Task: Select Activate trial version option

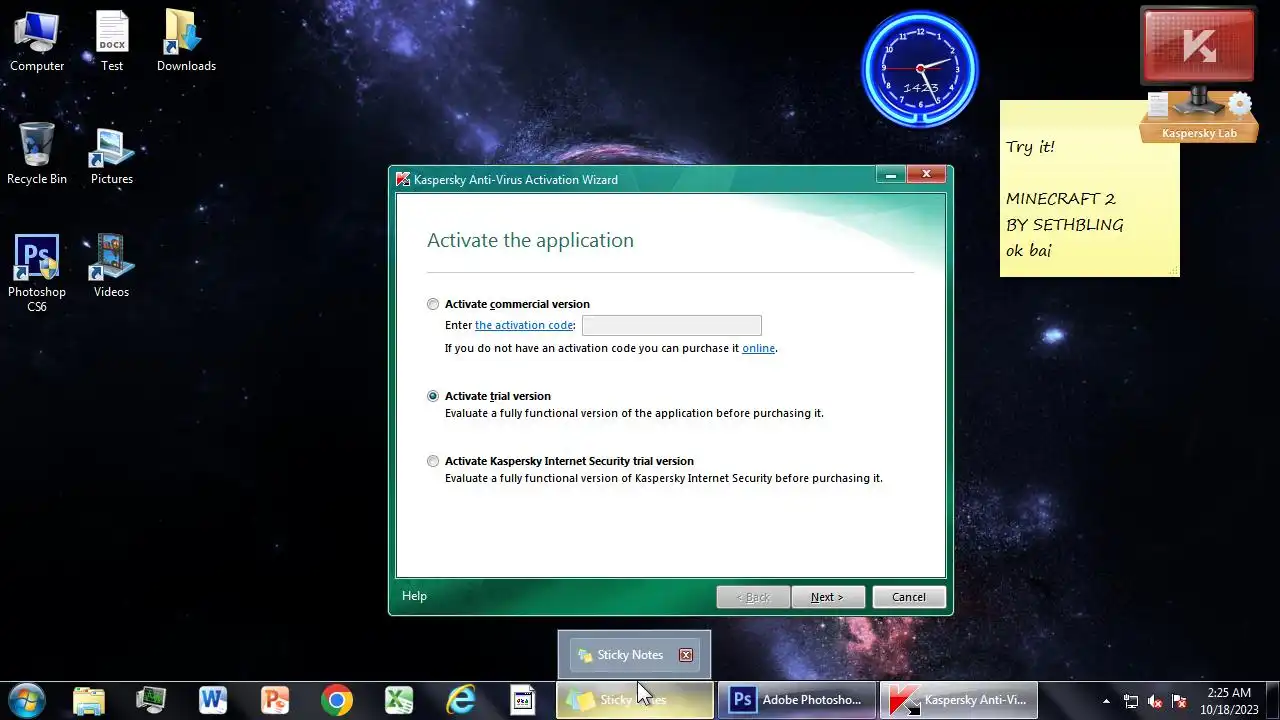Action: coord(433,396)
